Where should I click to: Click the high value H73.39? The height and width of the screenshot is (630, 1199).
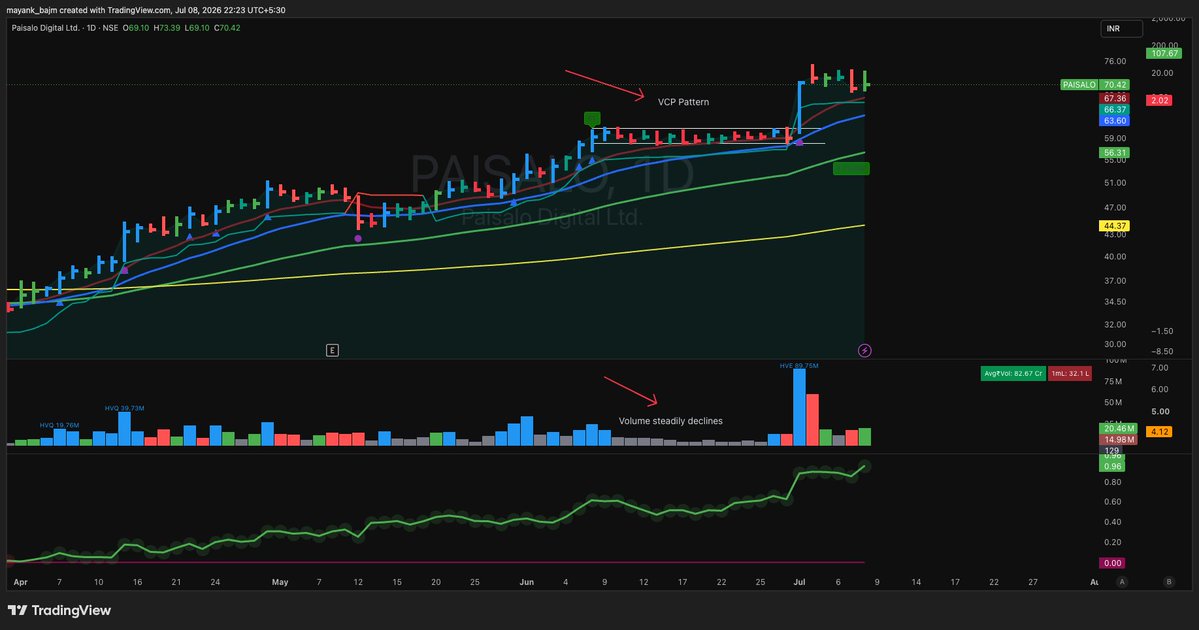(167, 28)
